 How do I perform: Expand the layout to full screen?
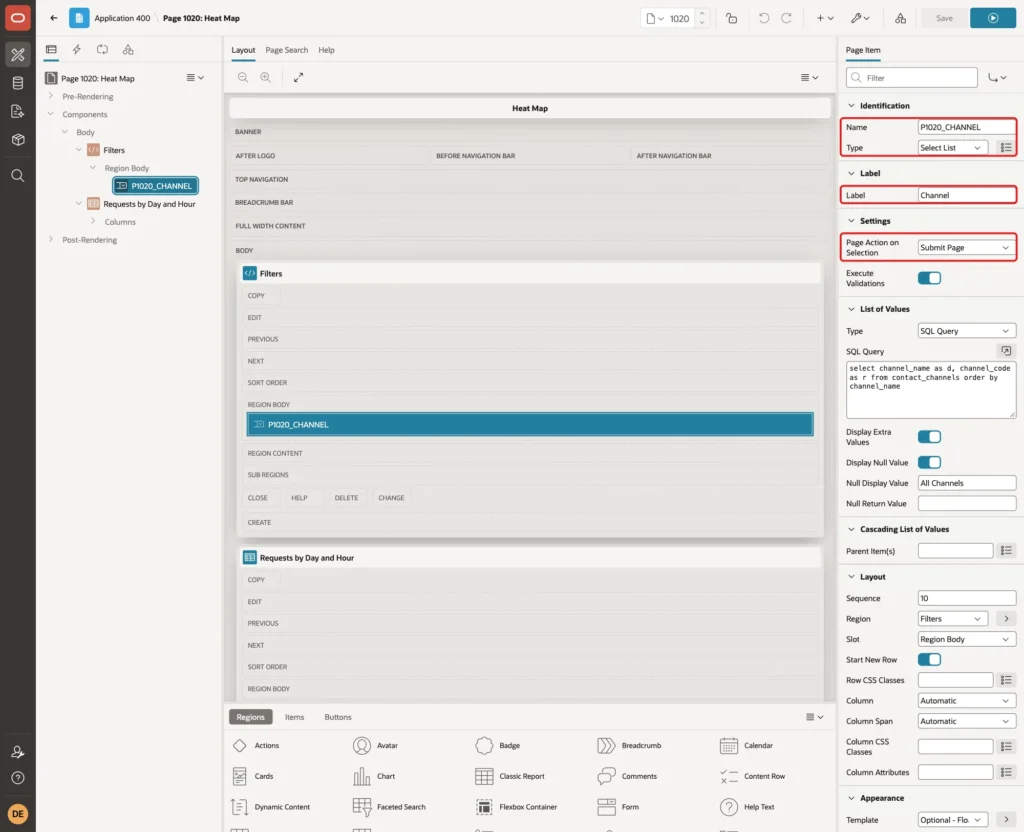[x=298, y=77]
